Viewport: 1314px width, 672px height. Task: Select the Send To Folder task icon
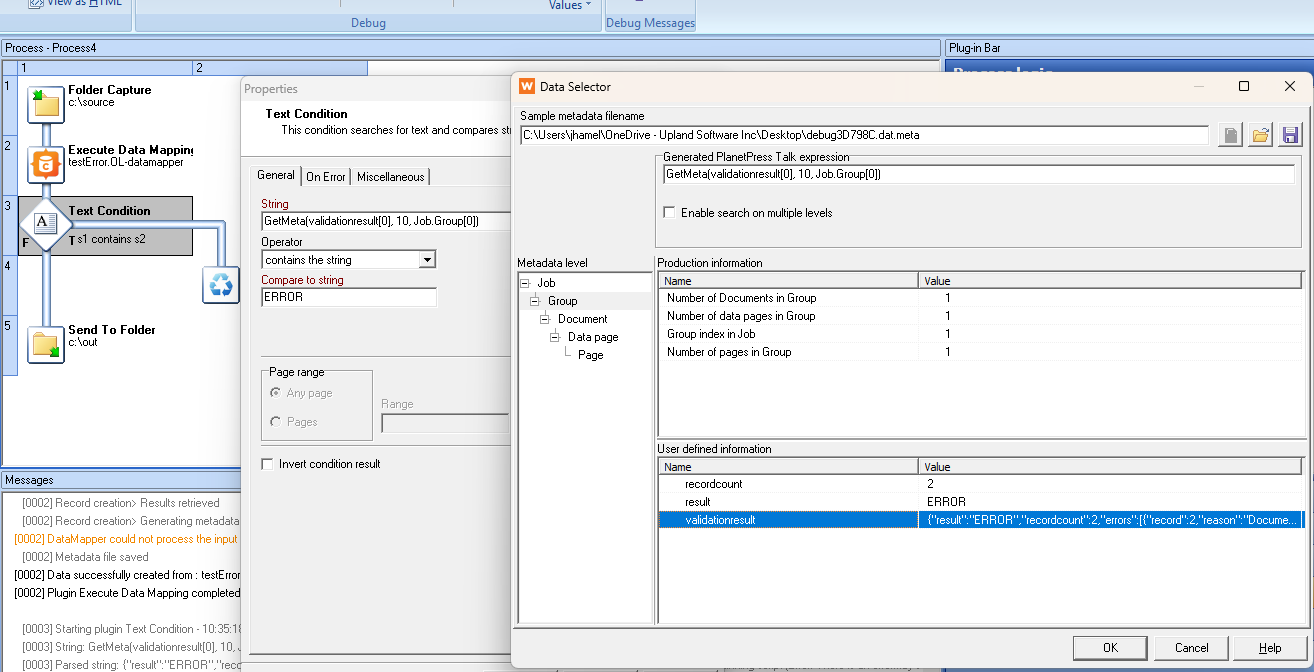click(45, 344)
